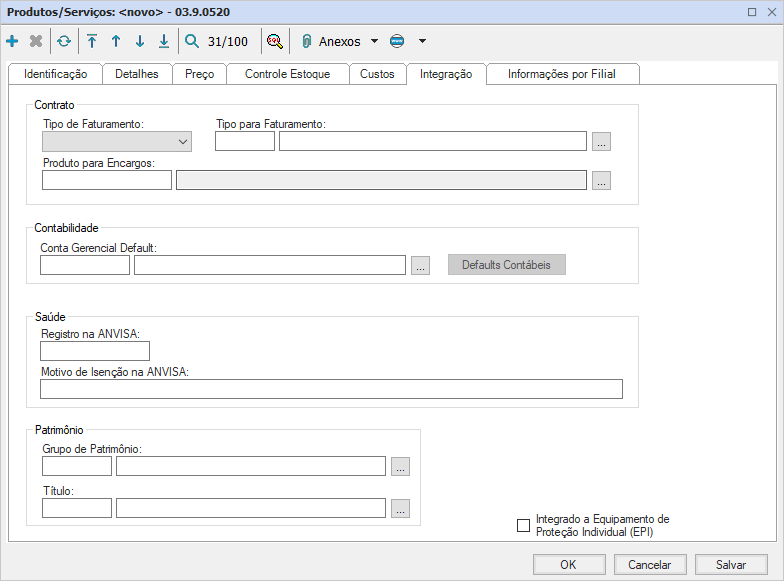Switch to the Controle Estoque tab

point(288,74)
